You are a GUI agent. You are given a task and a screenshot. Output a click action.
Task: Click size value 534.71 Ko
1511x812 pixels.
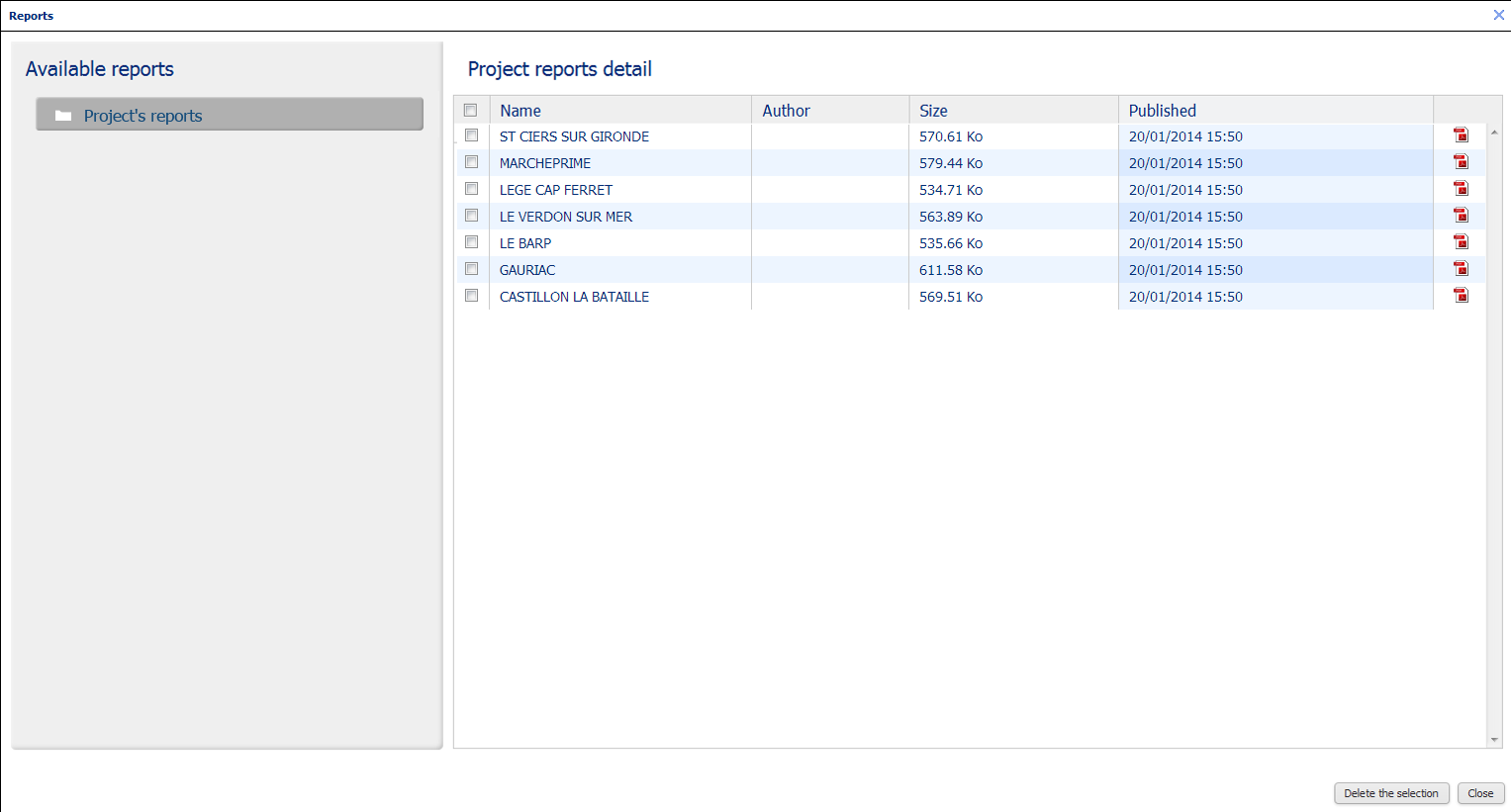coord(951,190)
